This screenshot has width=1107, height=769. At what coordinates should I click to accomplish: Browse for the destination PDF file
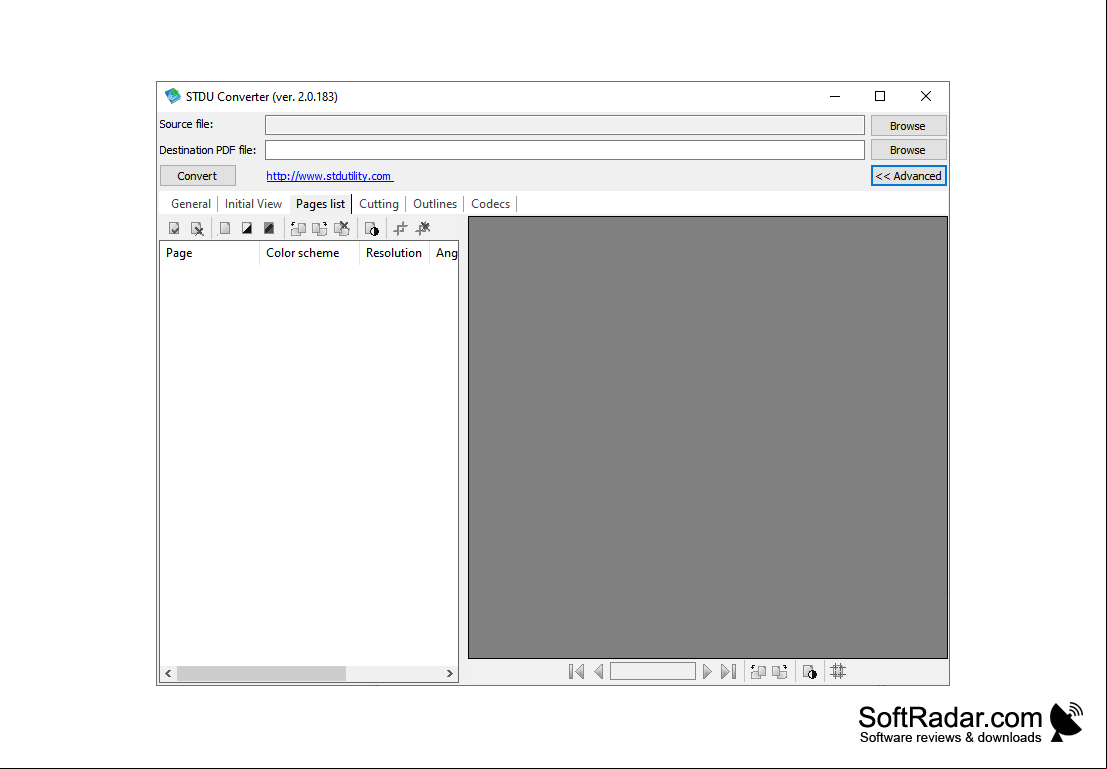pos(908,150)
